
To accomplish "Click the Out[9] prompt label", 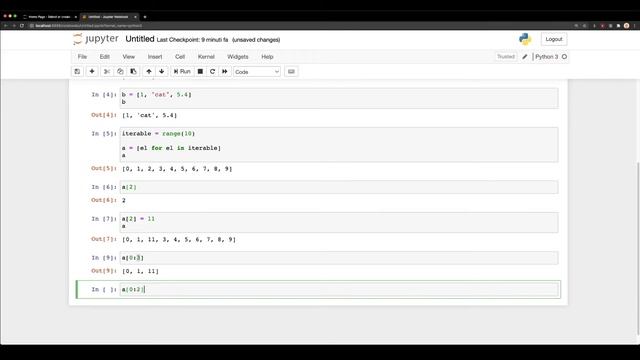I will pos(104,271).
